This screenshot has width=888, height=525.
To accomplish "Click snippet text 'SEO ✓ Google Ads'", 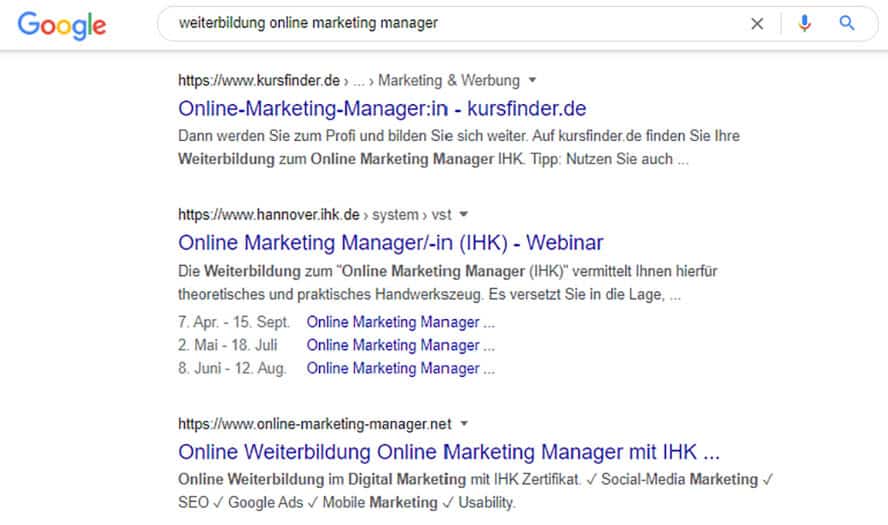I will [241, 502].
